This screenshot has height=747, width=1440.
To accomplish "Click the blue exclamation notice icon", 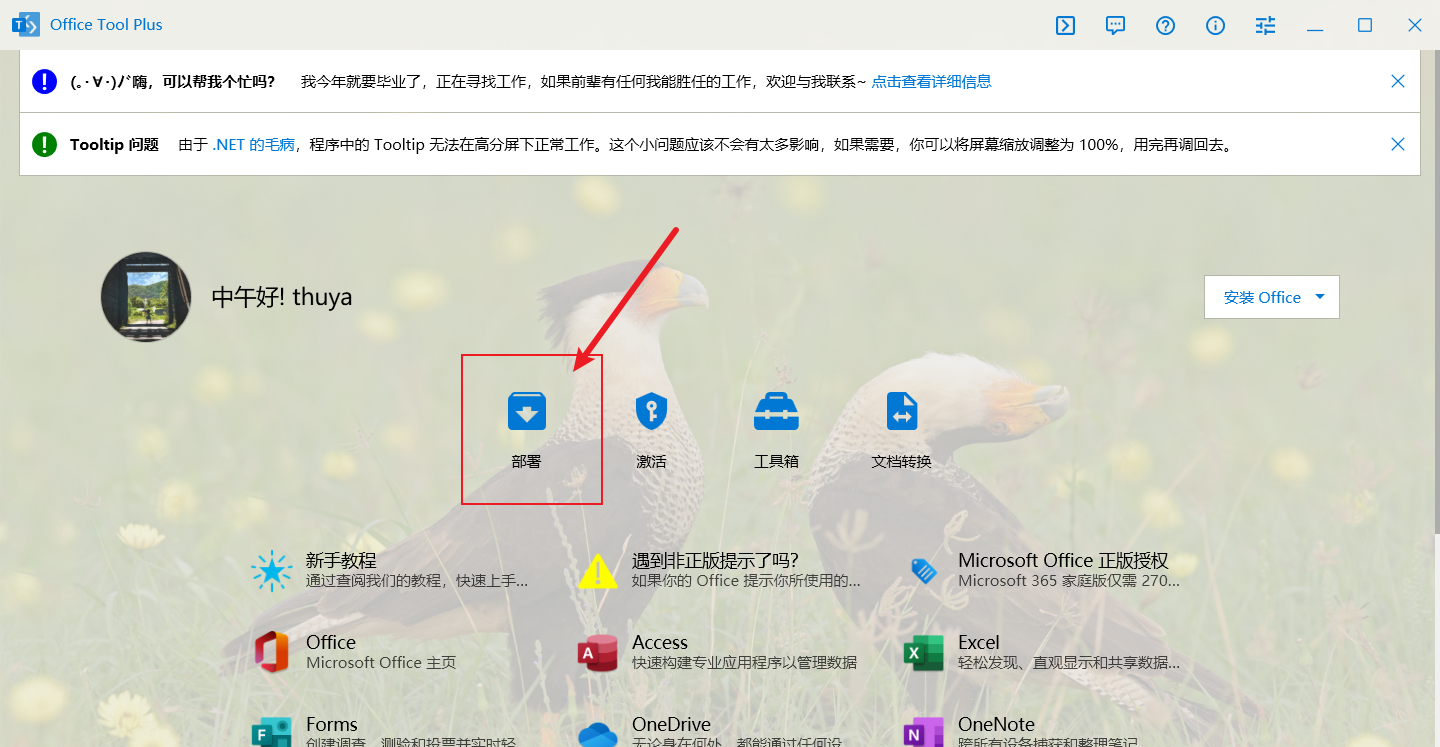I will tap(45, 81).
